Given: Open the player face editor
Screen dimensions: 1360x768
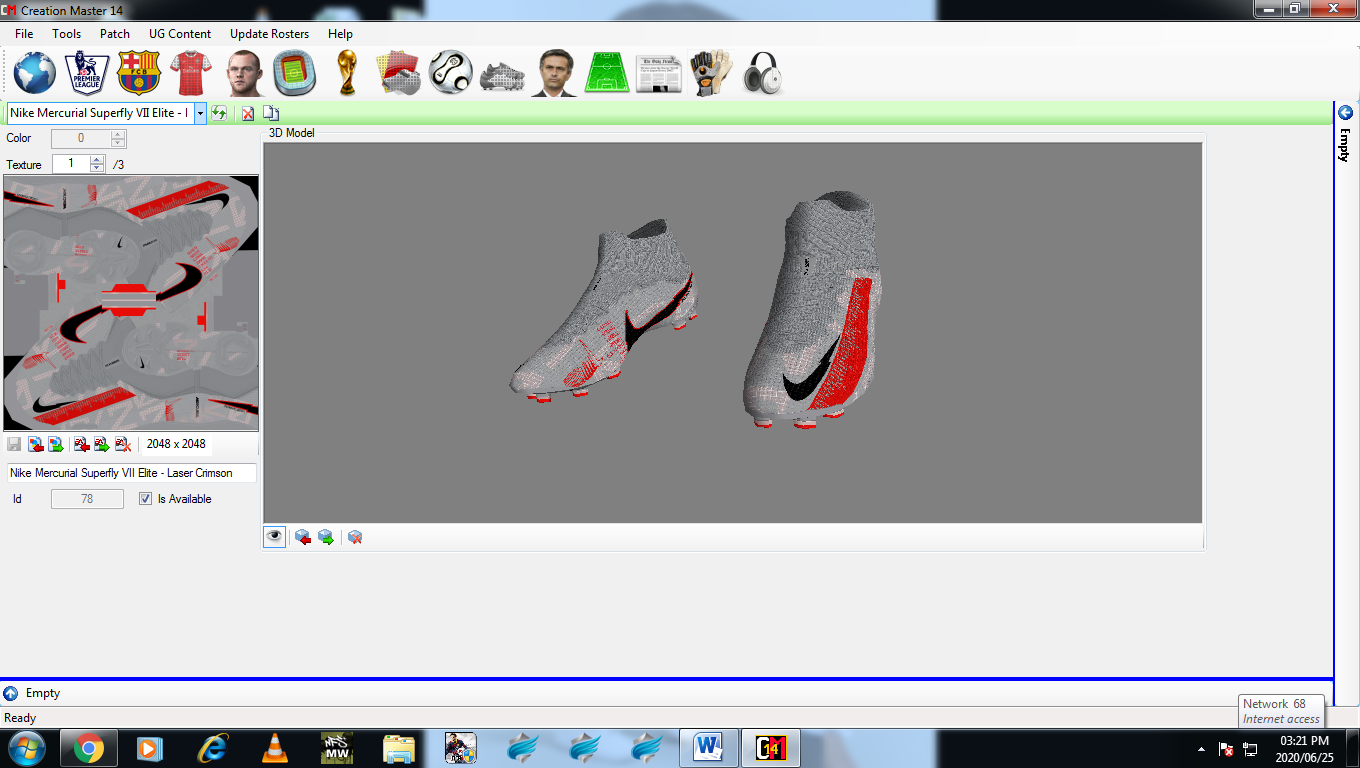Looking at the screenshot, I should point(243,73).
